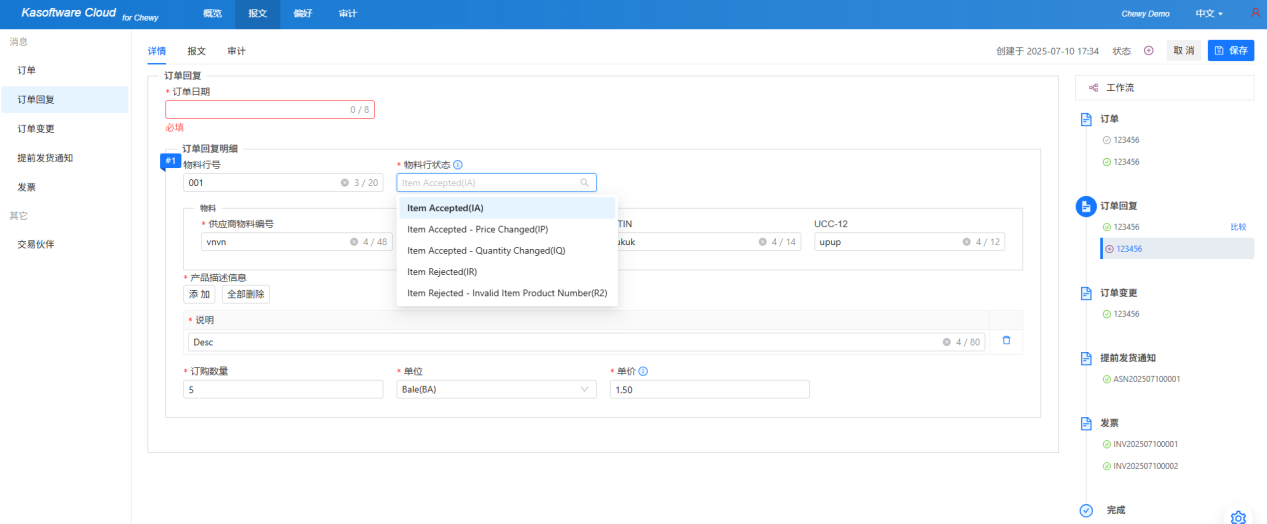Click the settings gear icon at bottom right
Screen dimensions: 1267x524
tap(1238, 517)
